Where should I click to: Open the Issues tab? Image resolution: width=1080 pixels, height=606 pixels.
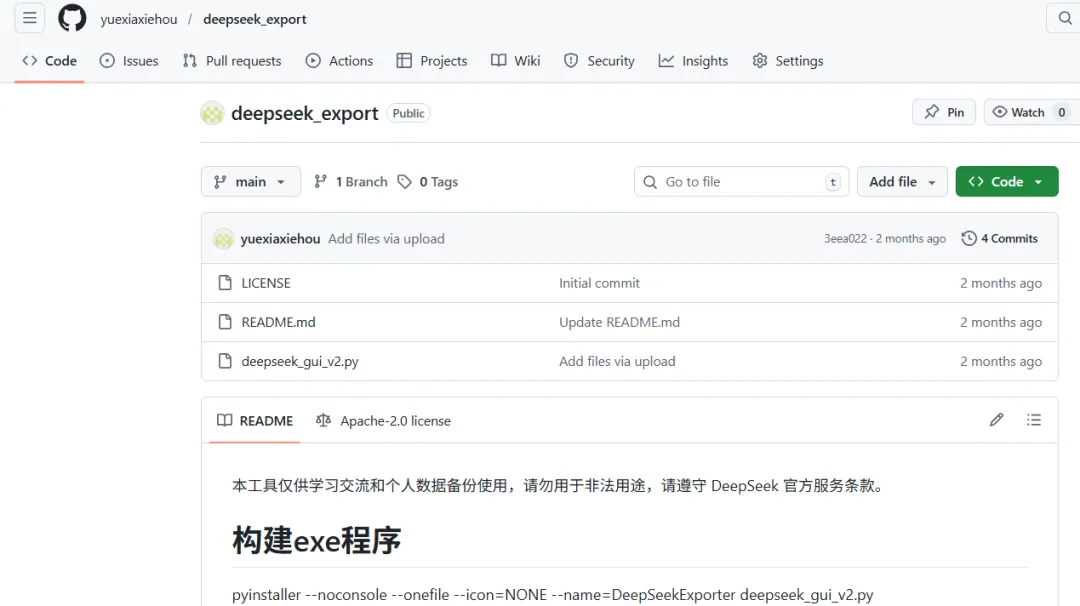[x=129, y=61]
